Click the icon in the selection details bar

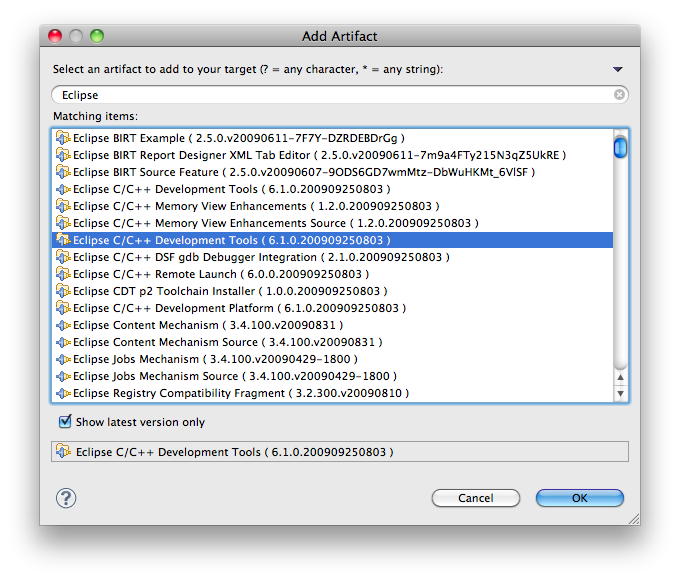[63, 451]
